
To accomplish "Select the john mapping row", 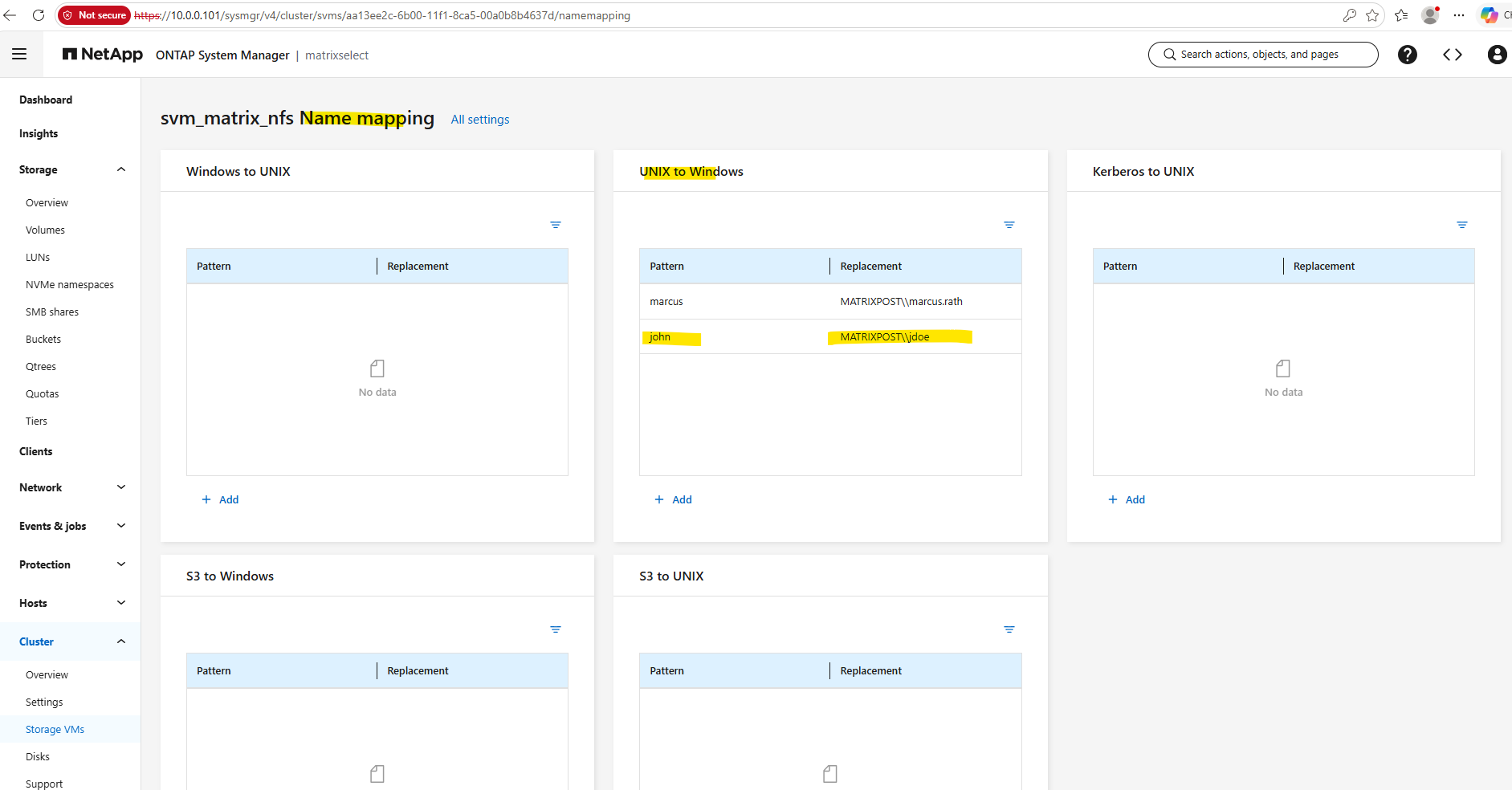I will click(x=830, y=337).
